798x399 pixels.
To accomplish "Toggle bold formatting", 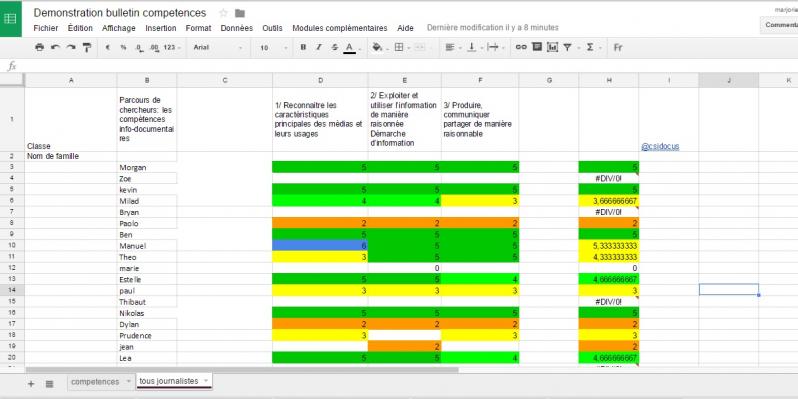I will [x=303, y=47].
